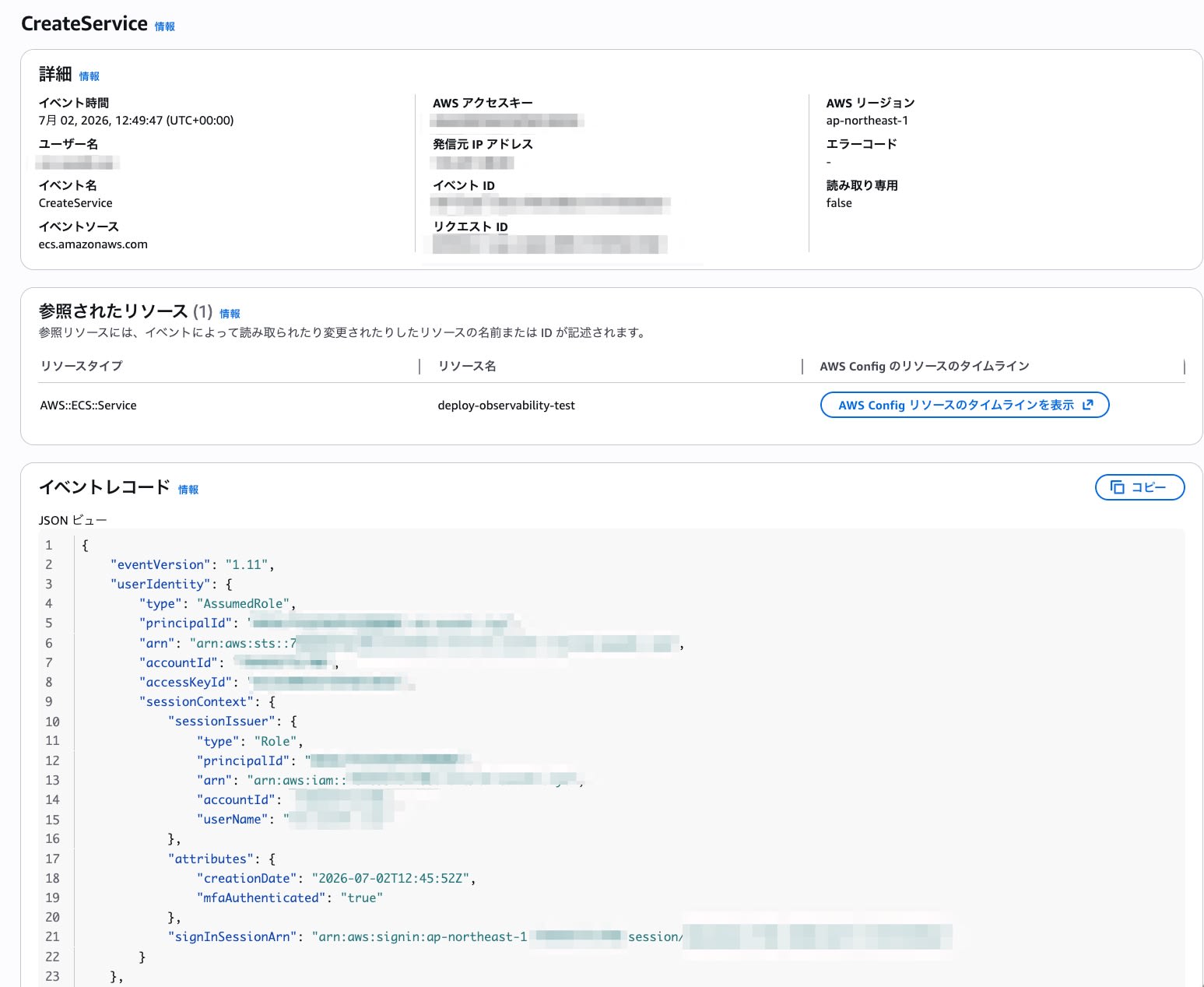Click the external-link icon in the AWS Config timeline button

point(1088,405)
